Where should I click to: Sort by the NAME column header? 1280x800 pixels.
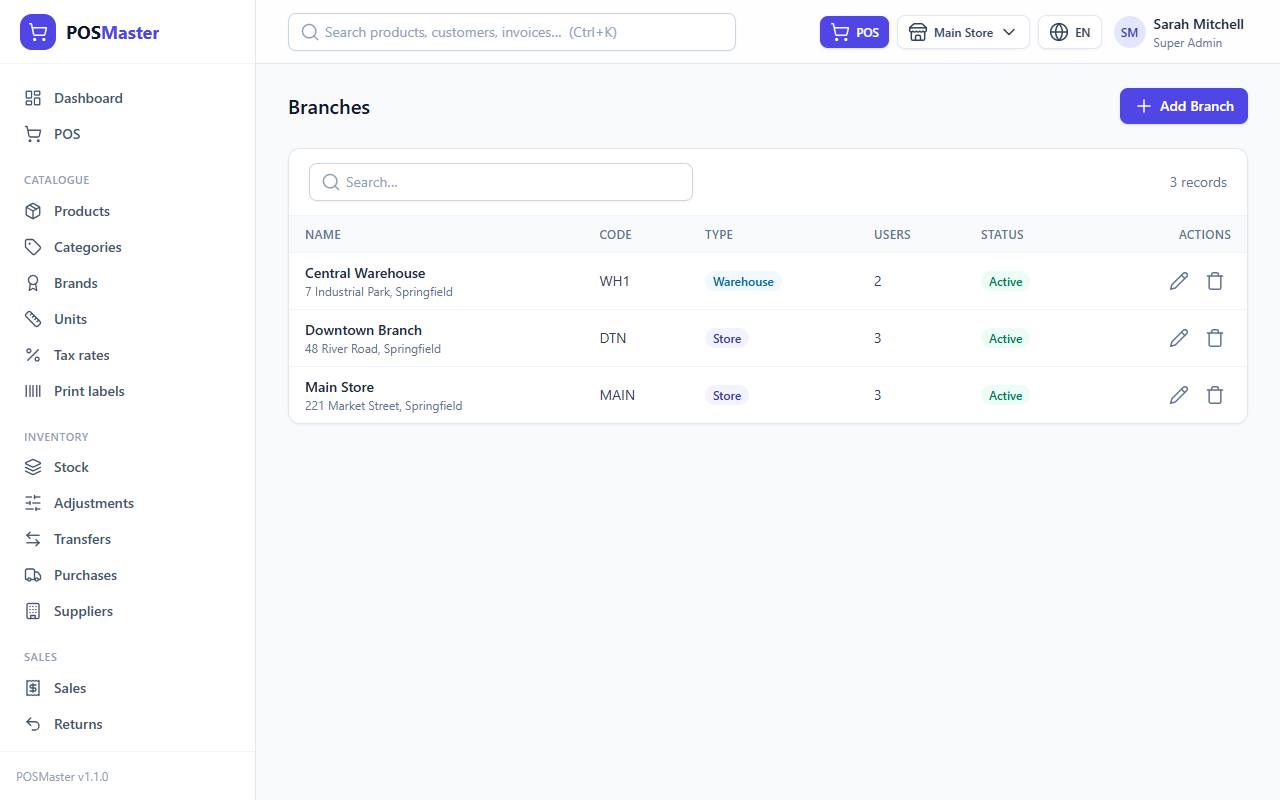pyautogui.click(x=323, y=235)
